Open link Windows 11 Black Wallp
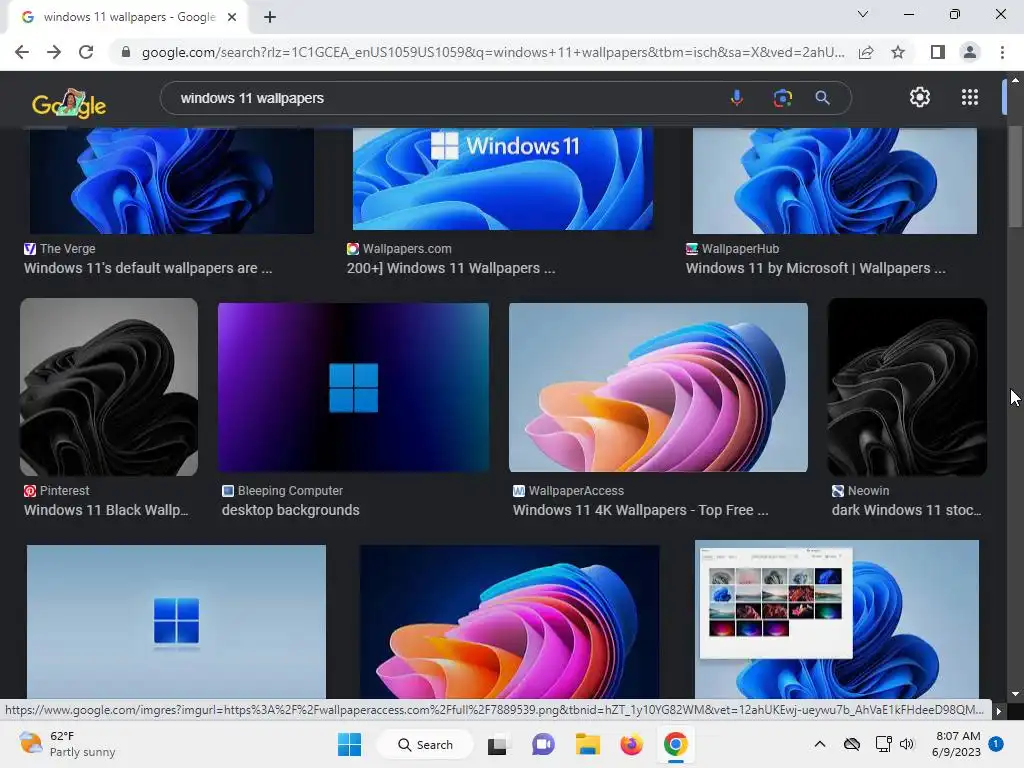 pyautogui.click(x=106, y=510)
